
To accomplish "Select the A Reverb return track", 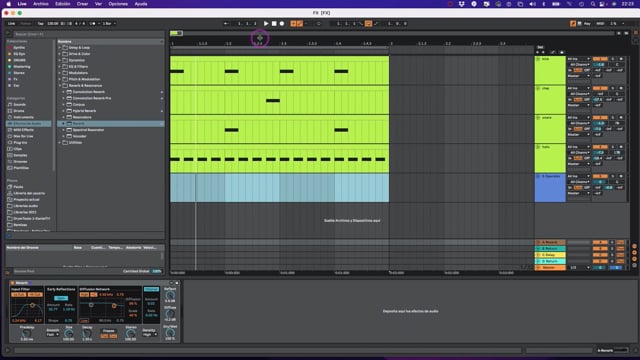I will (550, 242).
